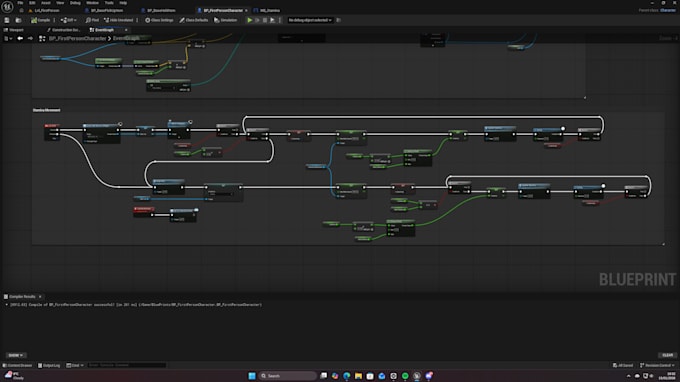Open the Cmd dropdown
The width and height of the screenshot is (680, 382).
click(75, 366)
